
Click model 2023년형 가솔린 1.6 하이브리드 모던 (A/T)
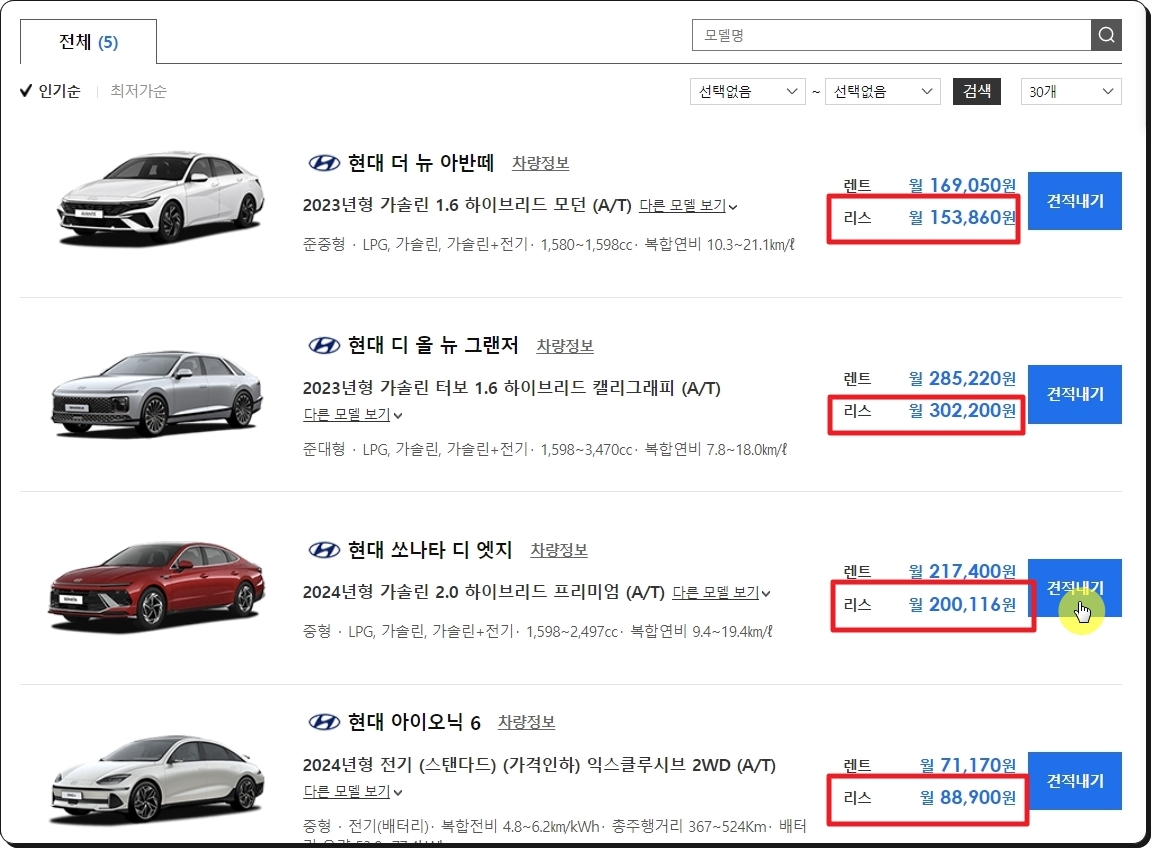[x=467, y=206]
